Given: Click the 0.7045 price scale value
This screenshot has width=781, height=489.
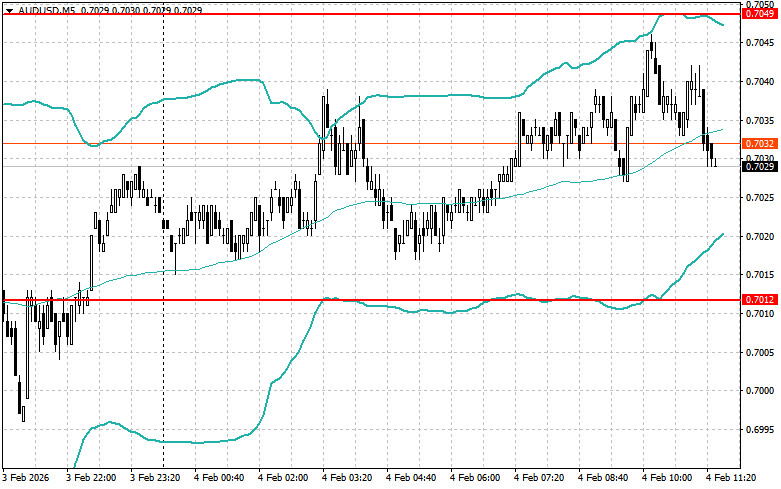Looking at the screenshot, I should [760, 43].
